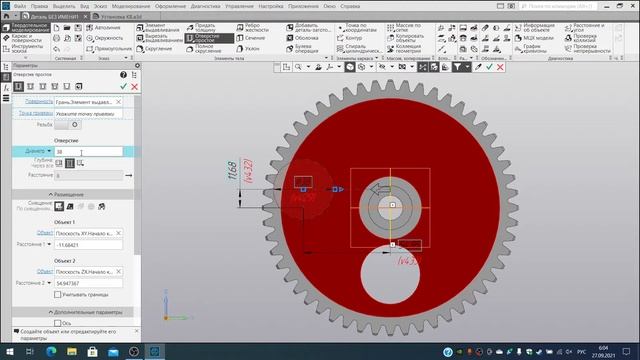Confirm hole with green check in panel

coord(123,87)
